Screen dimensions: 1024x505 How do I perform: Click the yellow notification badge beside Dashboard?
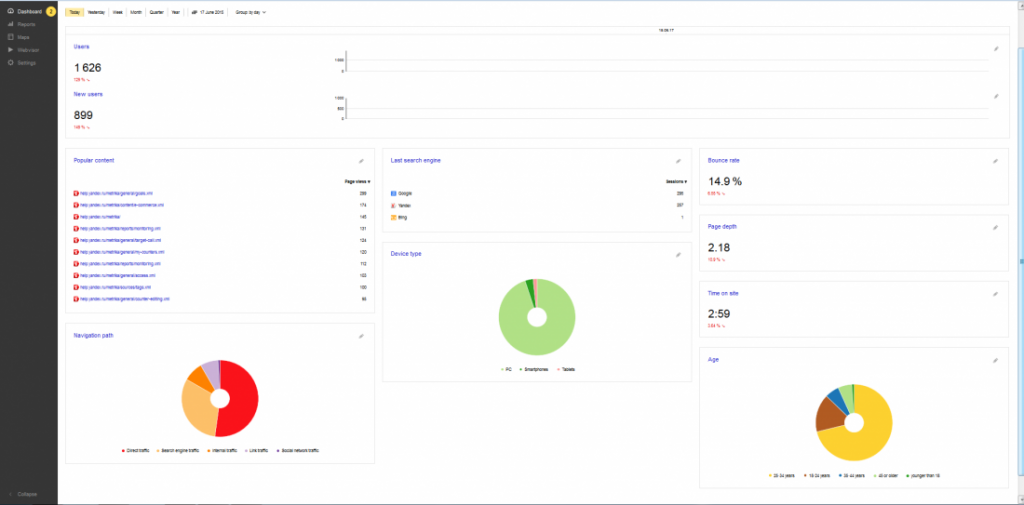point(51,11)
